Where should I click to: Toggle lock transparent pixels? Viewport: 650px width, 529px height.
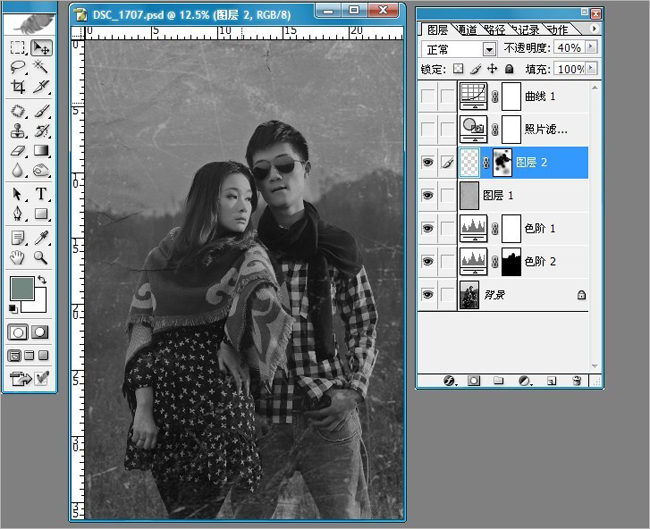pyautogui.click(x=458, y=68)
